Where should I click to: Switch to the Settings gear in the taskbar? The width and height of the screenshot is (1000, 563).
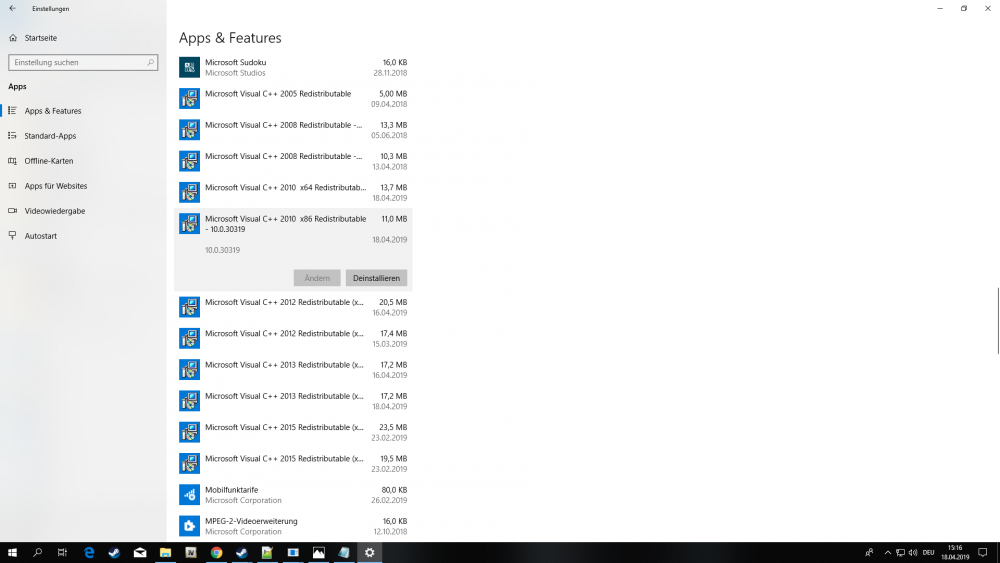point(369,553)
